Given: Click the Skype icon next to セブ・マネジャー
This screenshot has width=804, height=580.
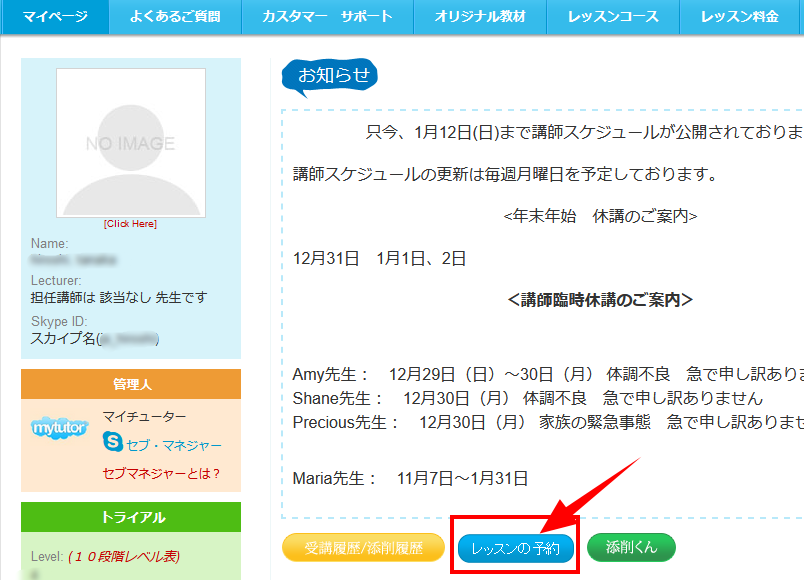Looking at the screenshot, I should tap(113, 442).
